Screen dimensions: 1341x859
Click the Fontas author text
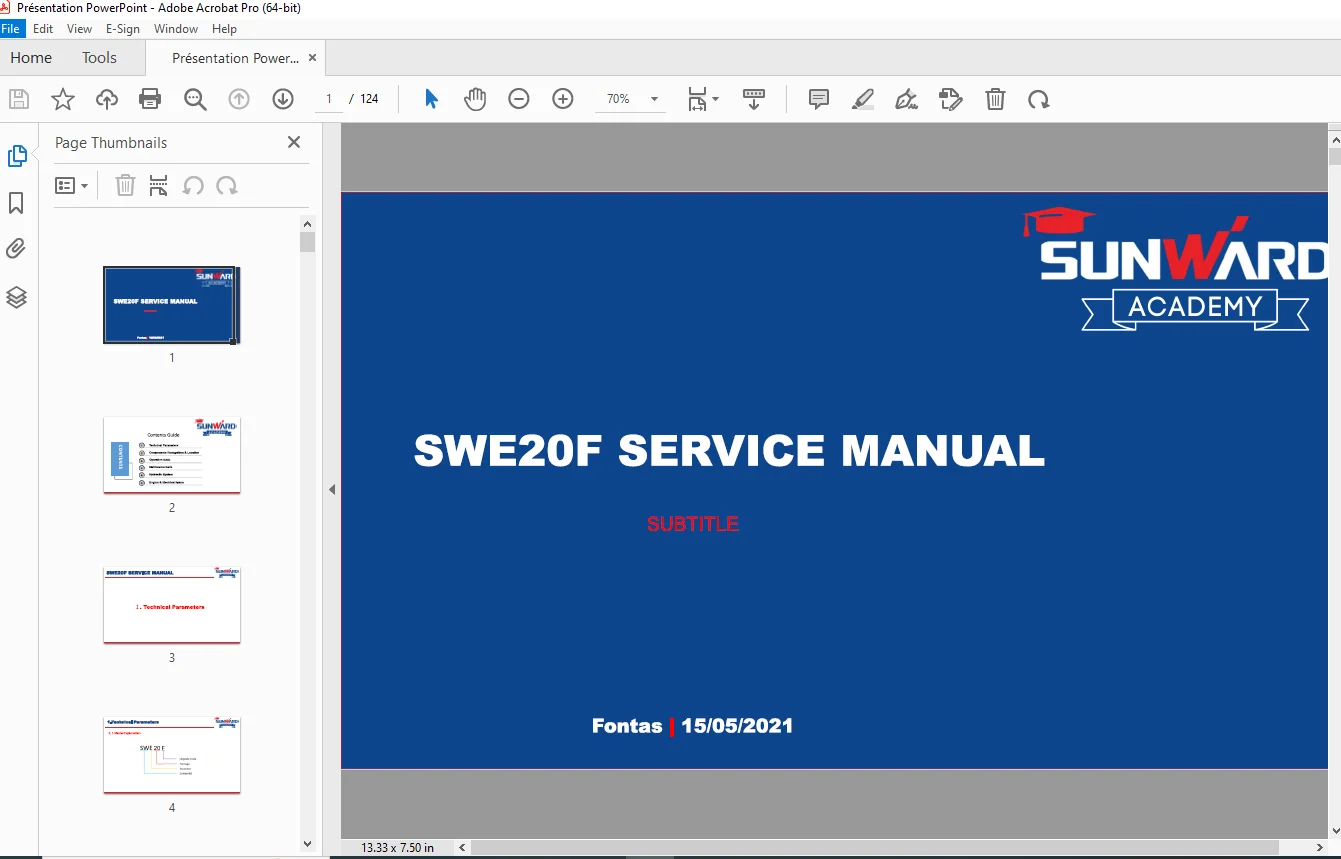coord(627,726)
